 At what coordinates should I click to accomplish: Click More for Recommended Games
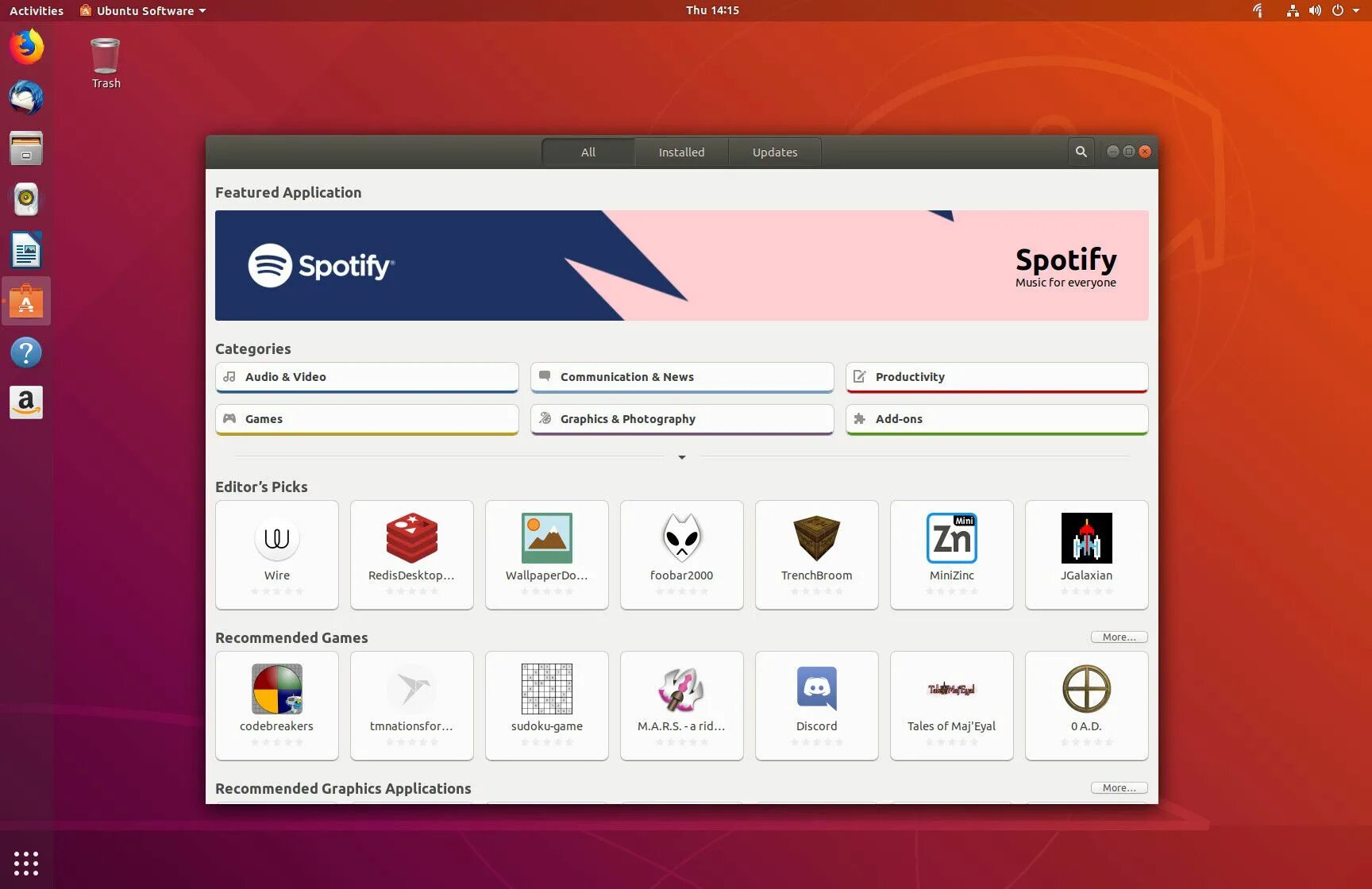click(1119, 637)
